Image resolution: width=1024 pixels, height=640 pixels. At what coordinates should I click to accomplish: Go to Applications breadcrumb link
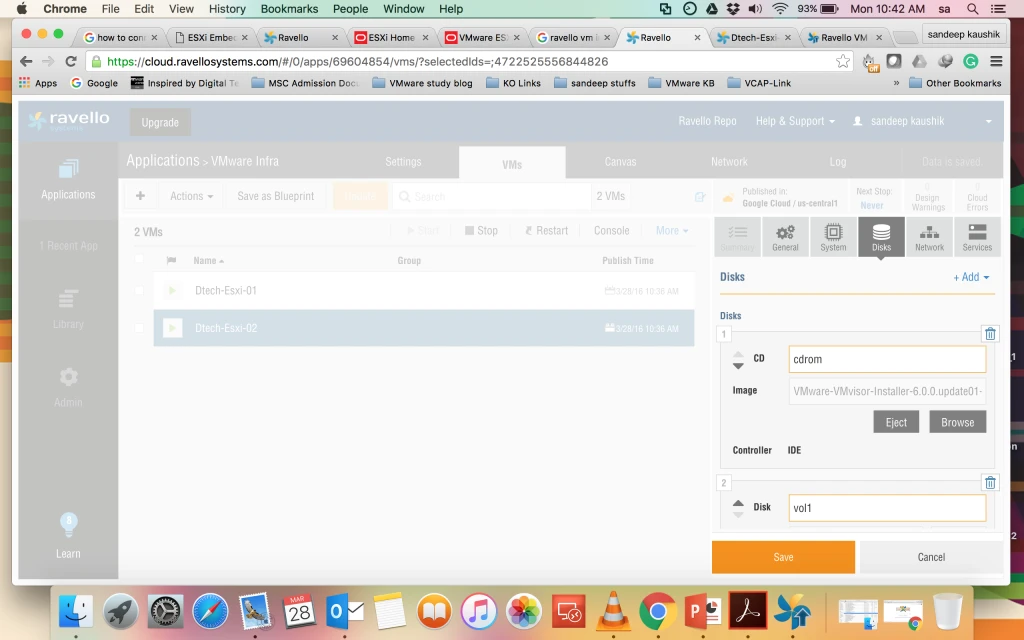(x=163, y=161)
